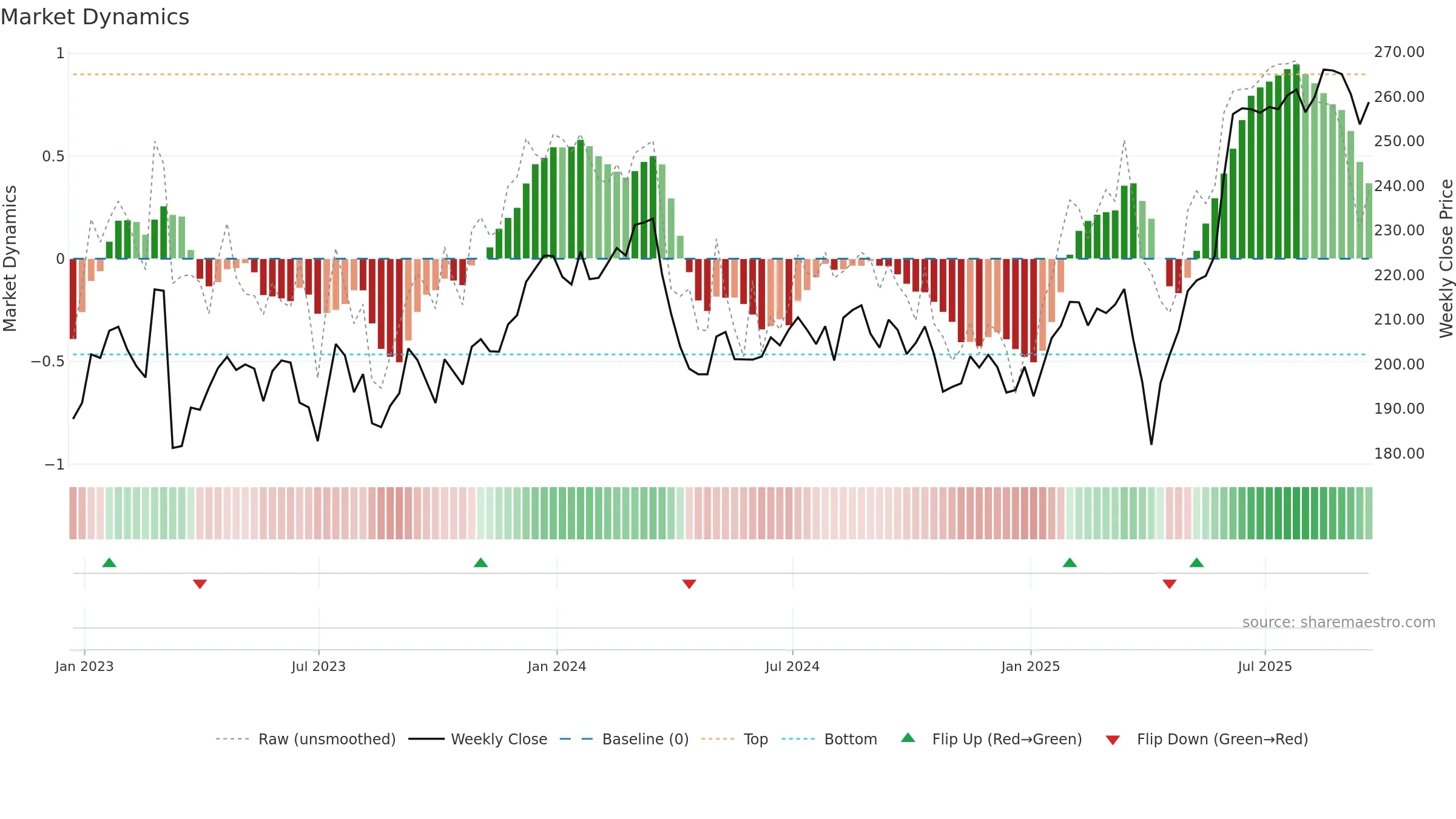Viewport: 1456px width, 819px height.
Task: Click the Weekly Close Price axis title
Action: pos(1446,258)
